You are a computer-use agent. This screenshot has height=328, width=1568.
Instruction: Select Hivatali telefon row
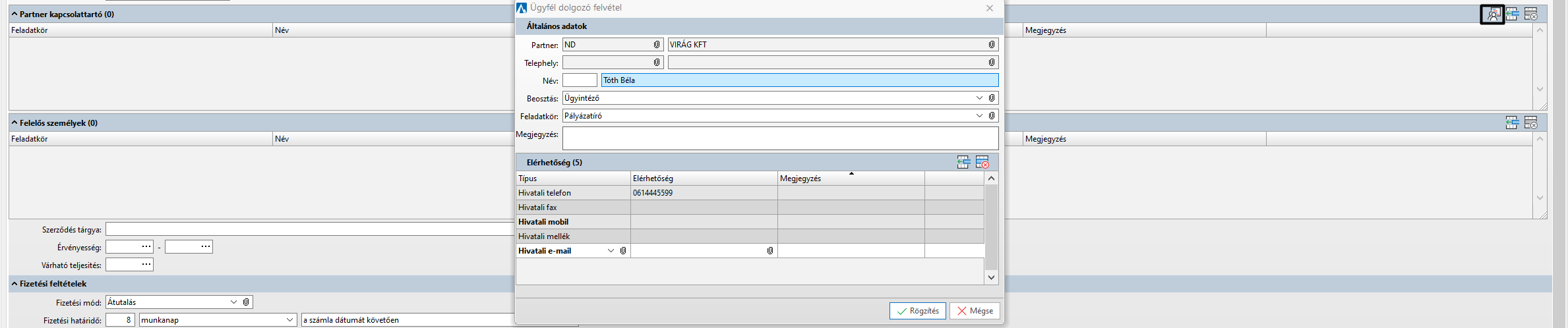pos(750,193)
